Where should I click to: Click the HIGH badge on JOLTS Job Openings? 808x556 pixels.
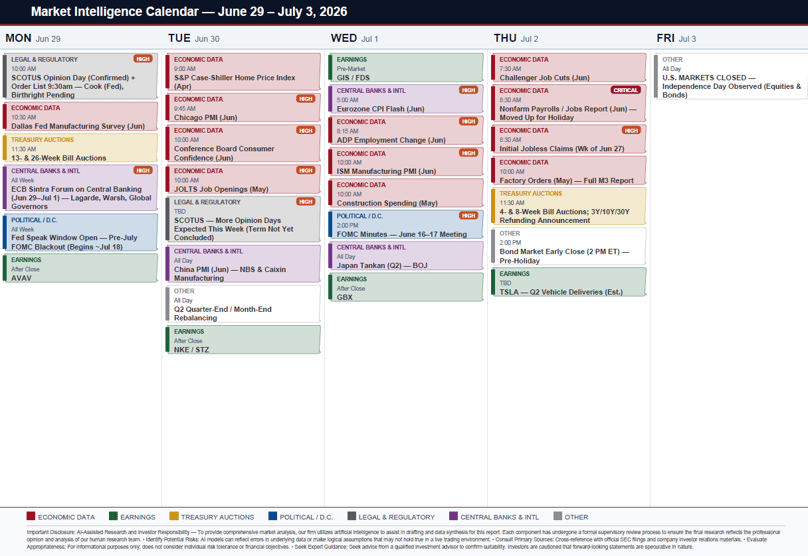[x=306, y=171]
